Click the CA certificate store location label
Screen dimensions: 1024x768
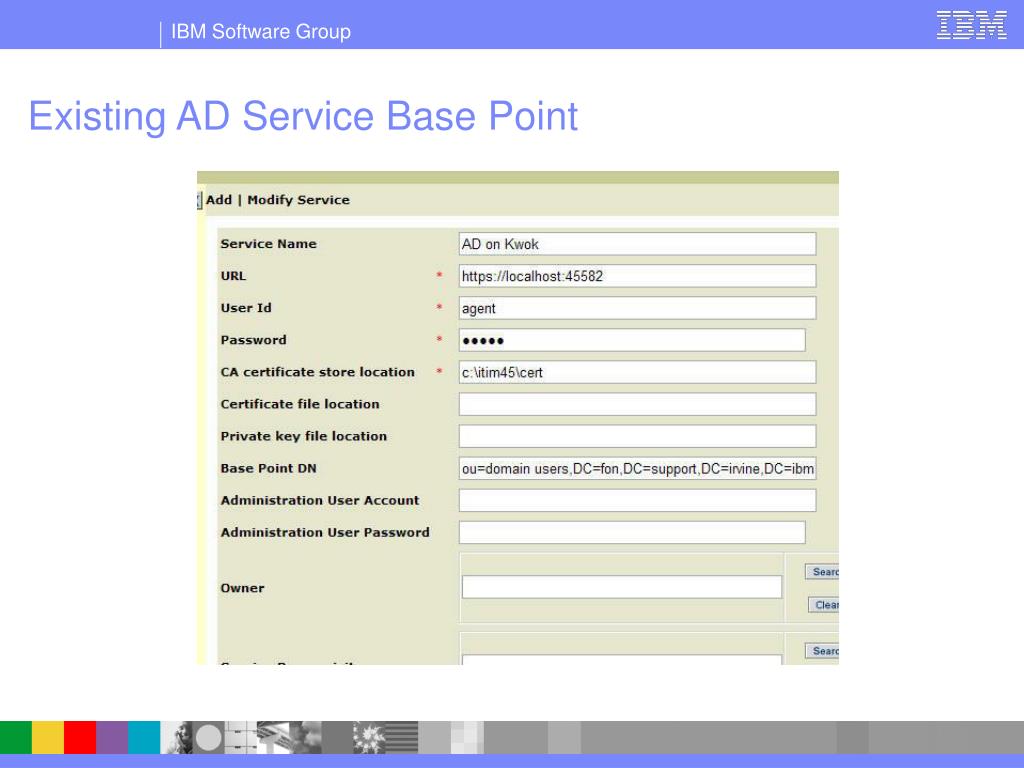pos(317,372)
